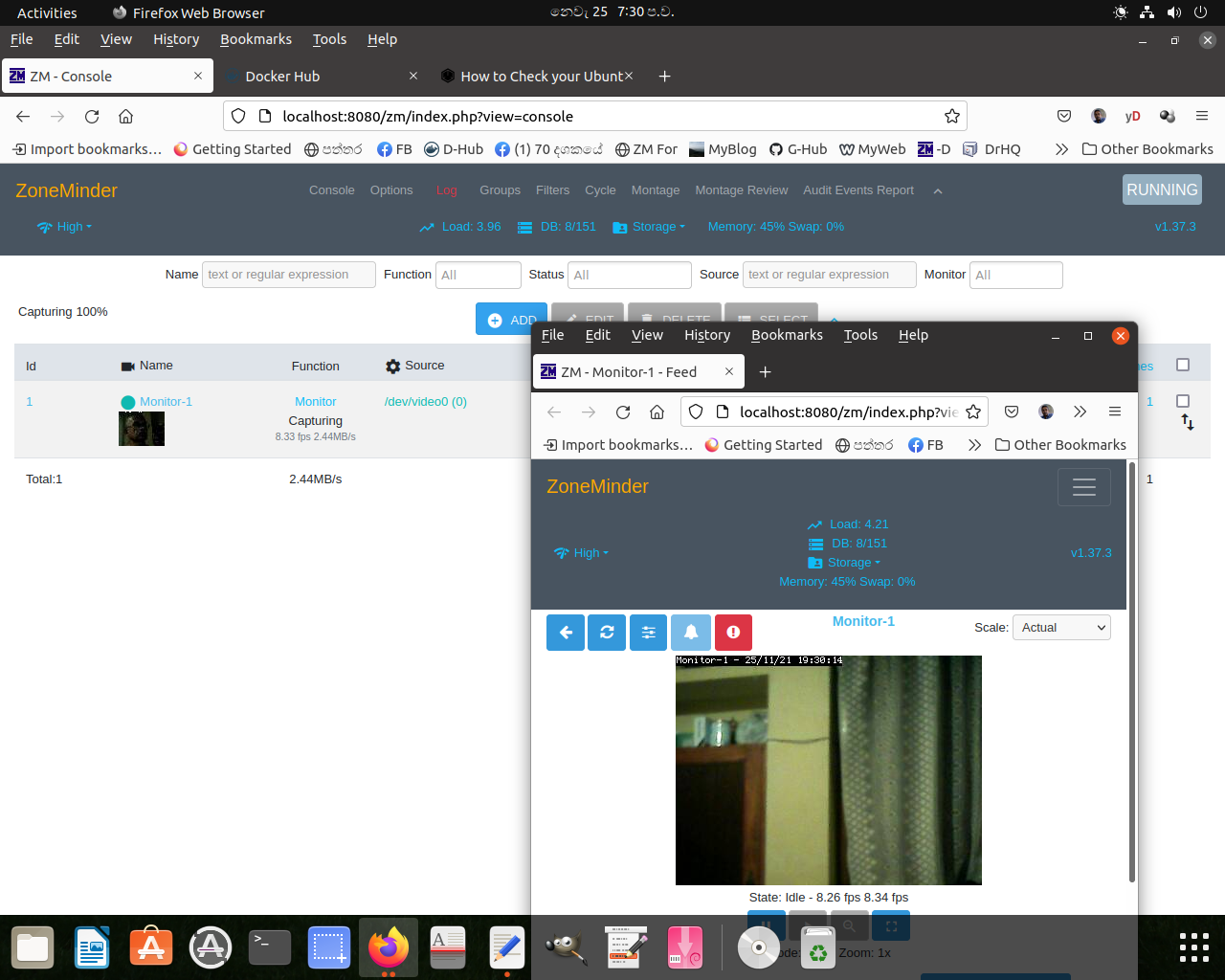The image size is (1225, 980).
Task: Click the ADD button
Action: point(510,320)
